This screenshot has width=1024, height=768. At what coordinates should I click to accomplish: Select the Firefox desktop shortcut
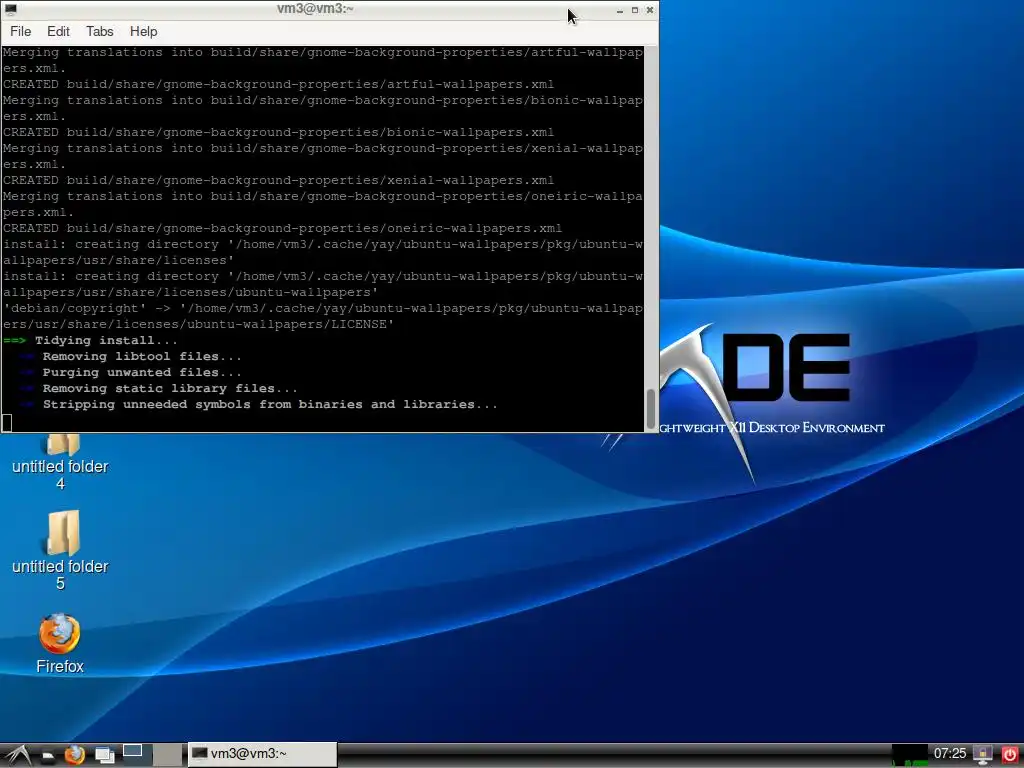tap(59, 643)
